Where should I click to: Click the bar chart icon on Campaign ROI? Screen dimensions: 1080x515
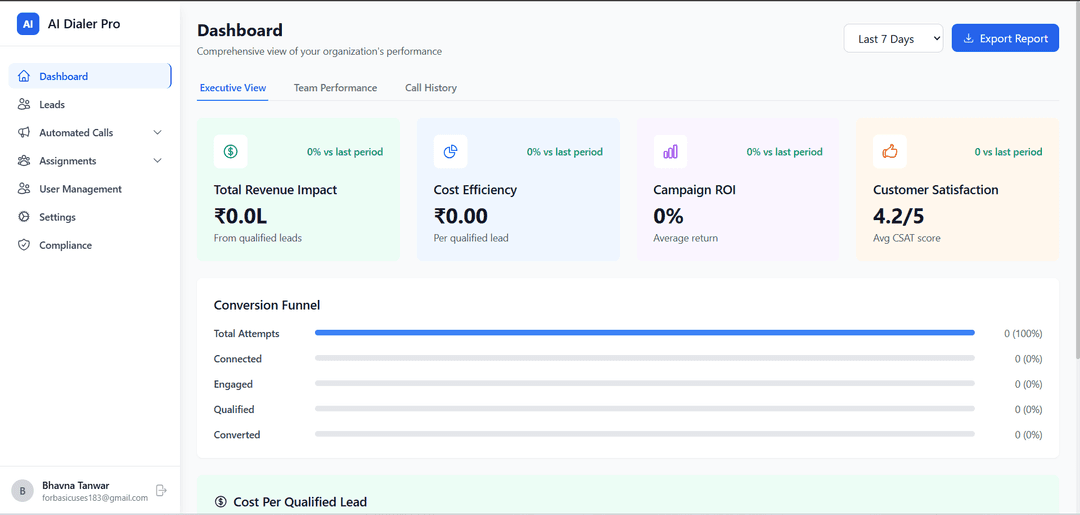670,152
